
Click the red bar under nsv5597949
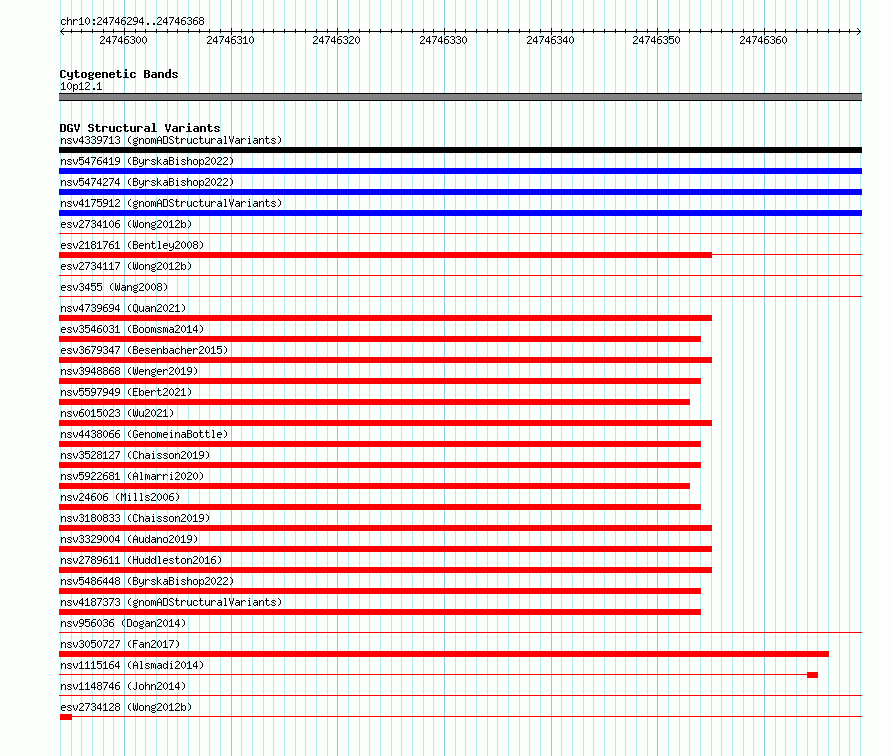tap(375, 402)
